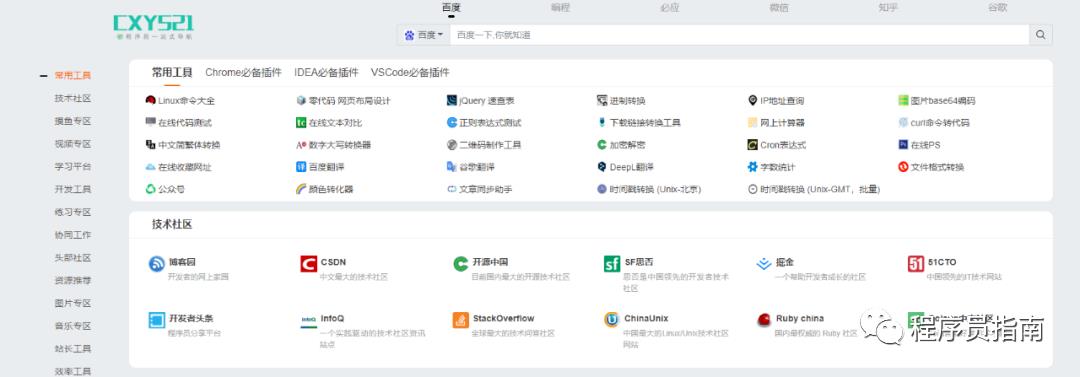Select 技术社区 in the left sidebar

73,99
